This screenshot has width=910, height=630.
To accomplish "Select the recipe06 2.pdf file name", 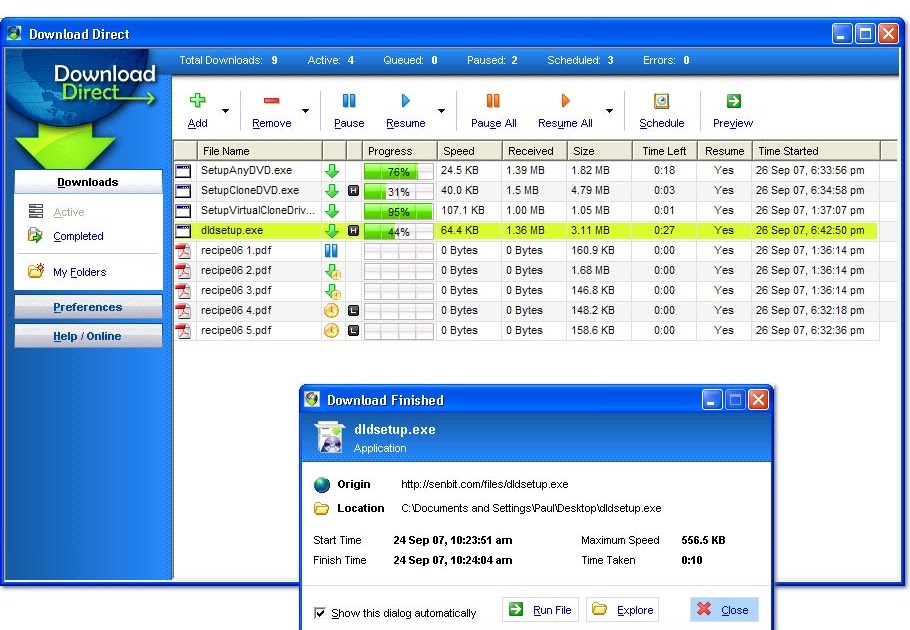I will tap(236, 270).
